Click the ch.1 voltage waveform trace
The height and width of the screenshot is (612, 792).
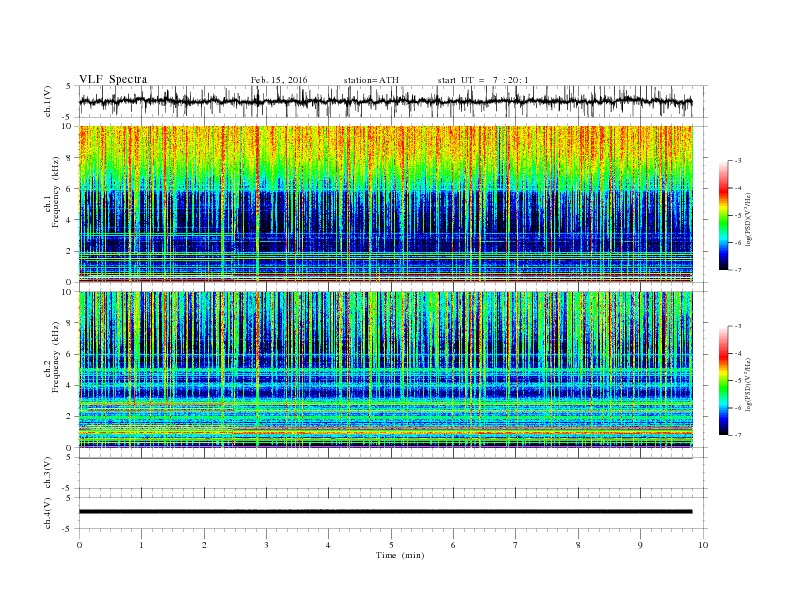click(386, 101)
